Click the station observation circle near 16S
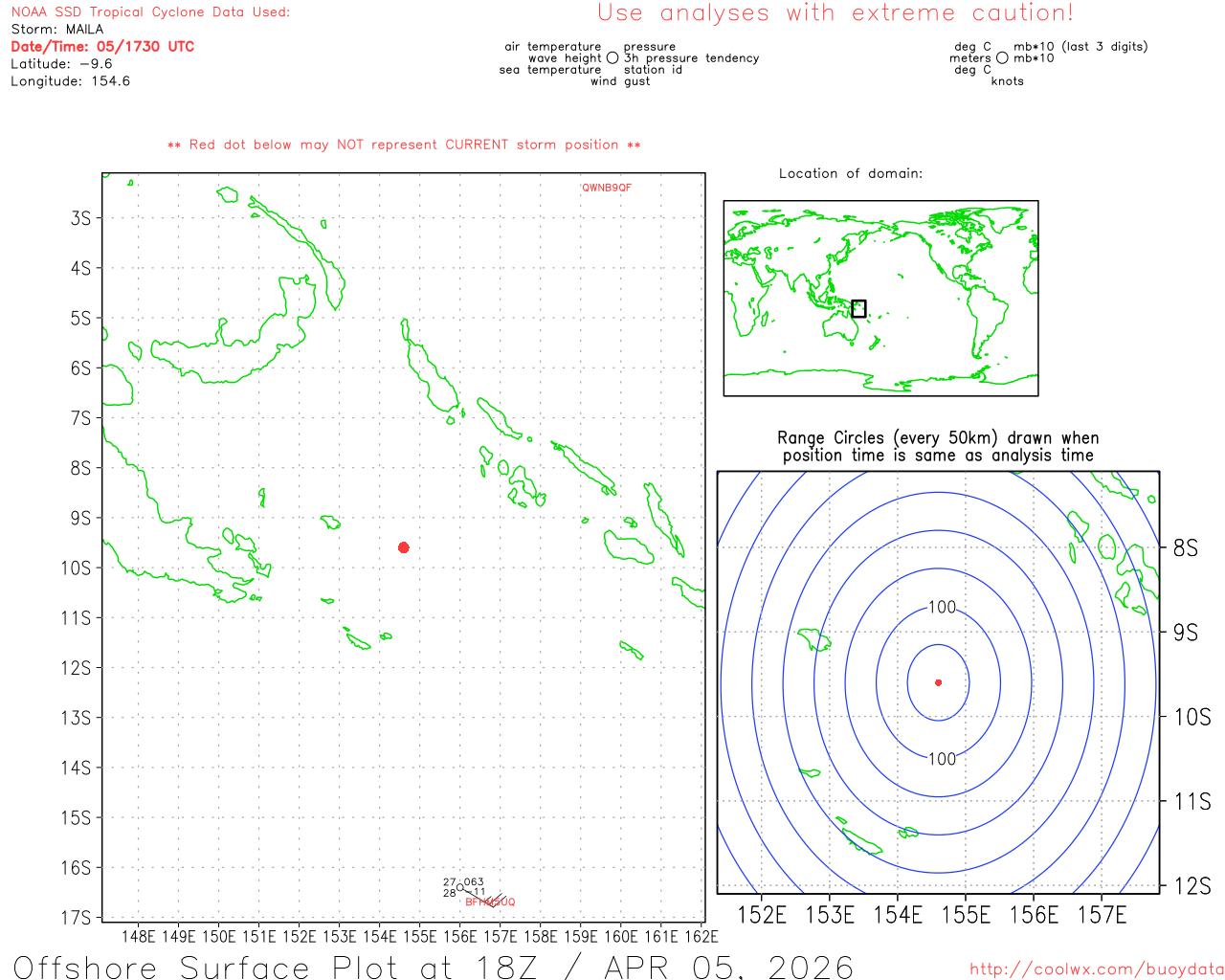 (460, 888)
